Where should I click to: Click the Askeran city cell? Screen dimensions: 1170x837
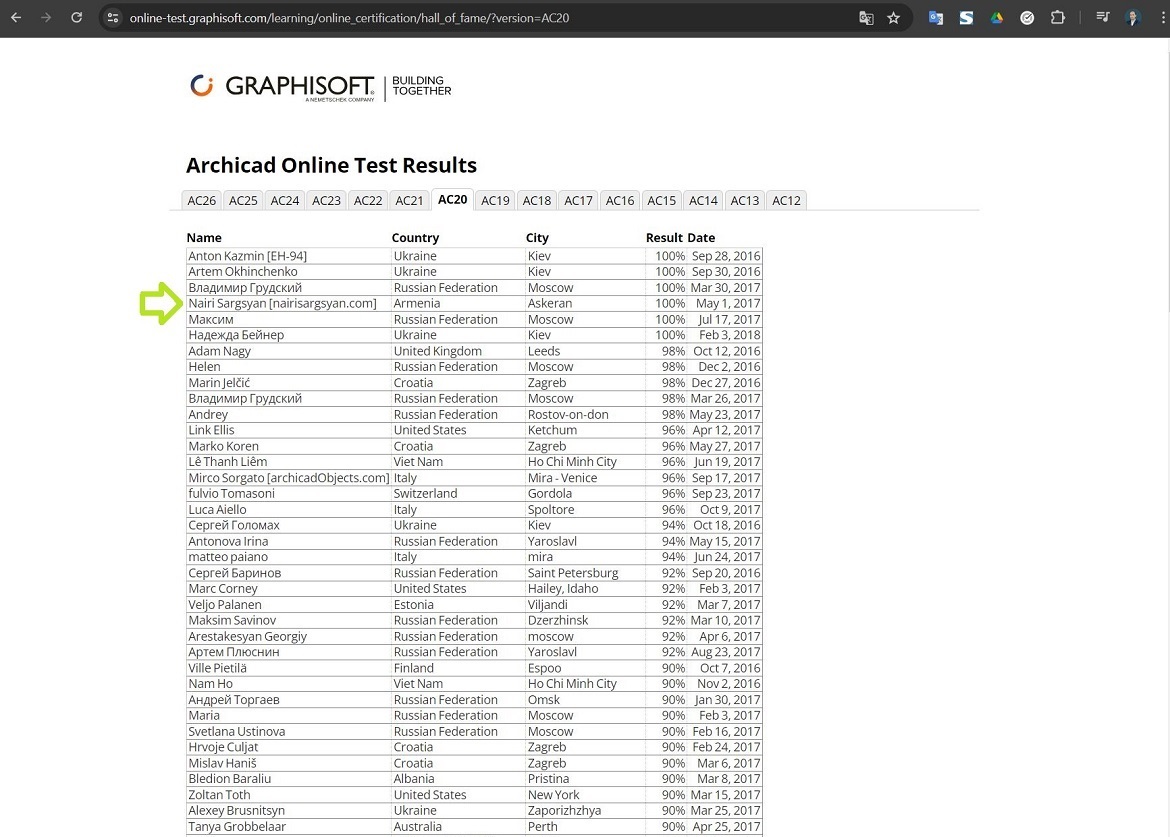coord(550,304)
